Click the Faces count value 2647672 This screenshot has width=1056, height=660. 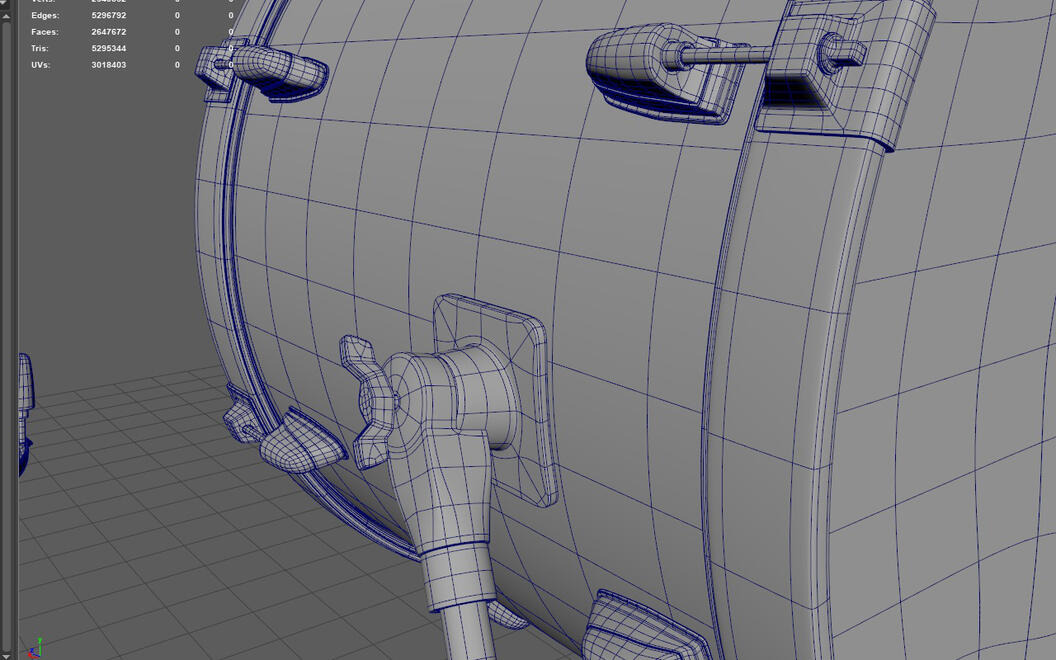(x=108, y=32)
